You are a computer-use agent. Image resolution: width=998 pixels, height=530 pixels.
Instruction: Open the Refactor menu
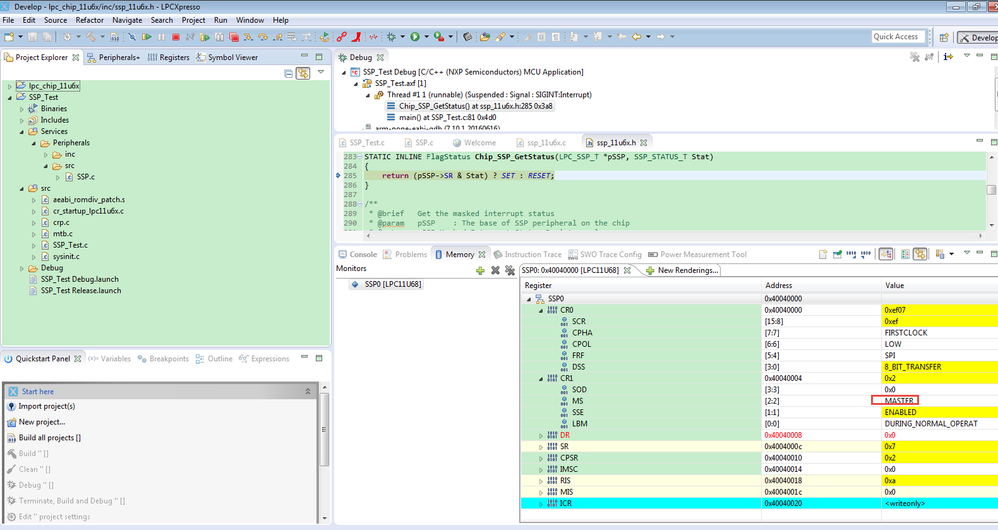(x=89, y=20)
